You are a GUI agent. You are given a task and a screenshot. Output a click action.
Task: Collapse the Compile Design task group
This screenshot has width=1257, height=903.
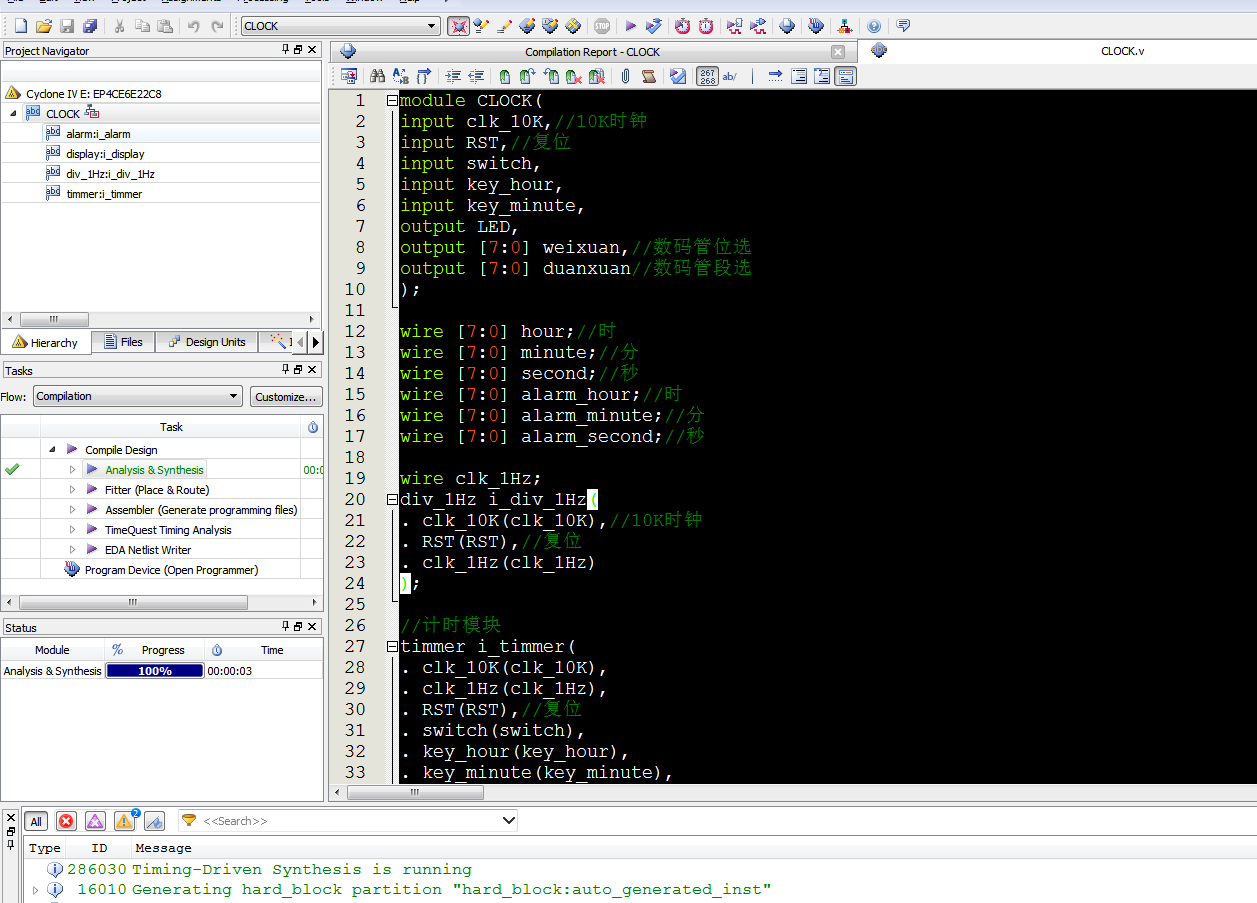pyautogui.click(x=52, y=450)
